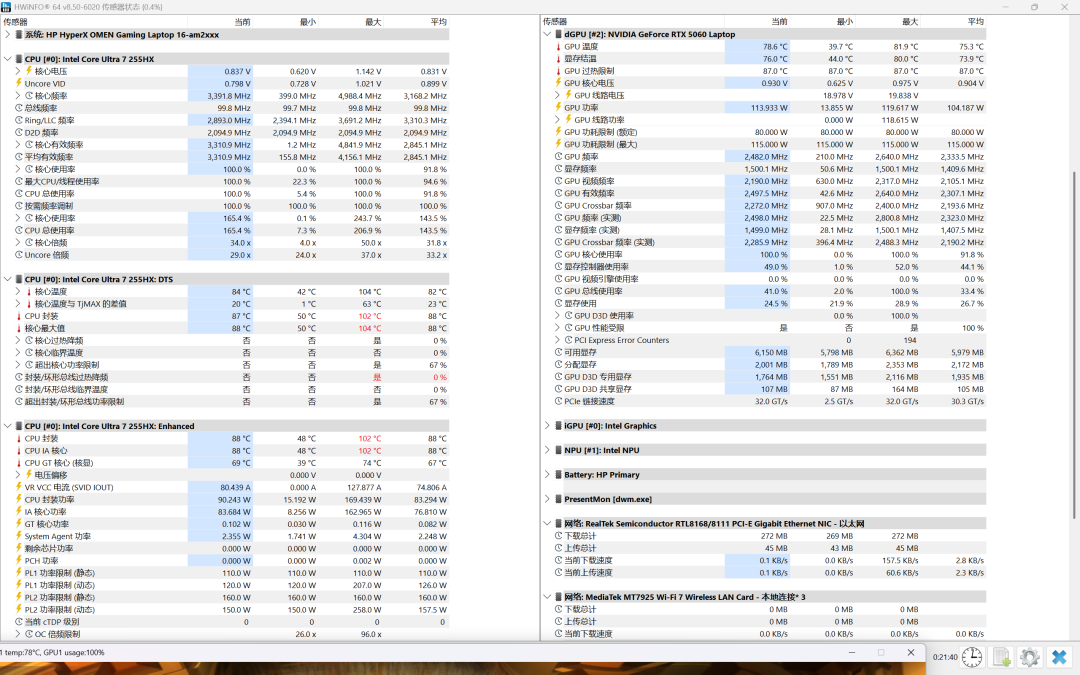Expand the OC 倍频限制 row
This screenshot has height=675, width=1080.
[x=19, y=634]
